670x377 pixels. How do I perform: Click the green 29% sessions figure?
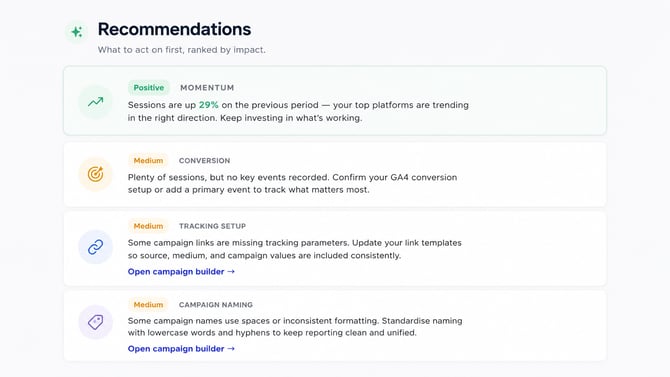[x=209, y=105]
